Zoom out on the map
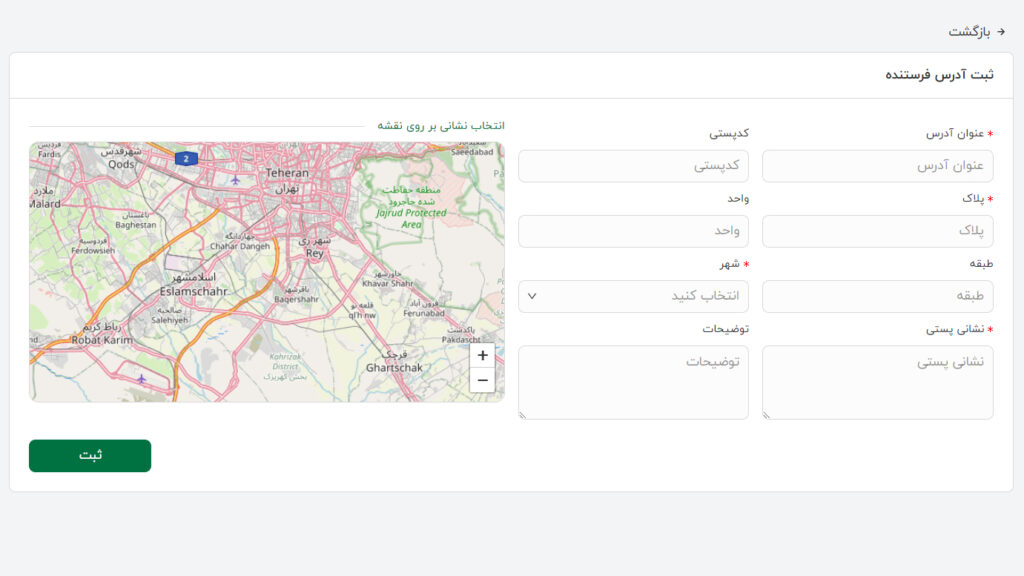The width and height of the screenshot is (1024, 576). tap(482, 380)
